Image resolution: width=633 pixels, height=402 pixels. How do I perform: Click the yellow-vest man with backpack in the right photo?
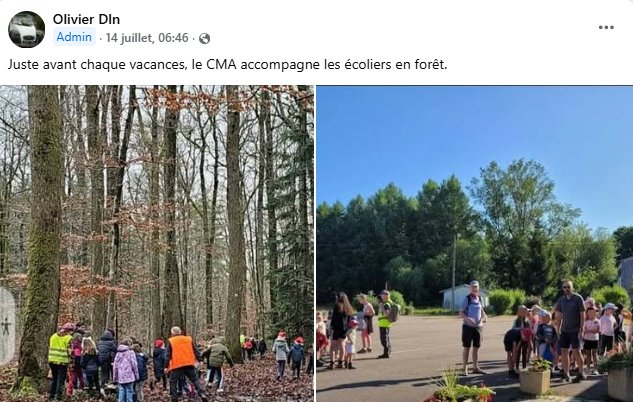pyautogui.click(x=385, y=324)
